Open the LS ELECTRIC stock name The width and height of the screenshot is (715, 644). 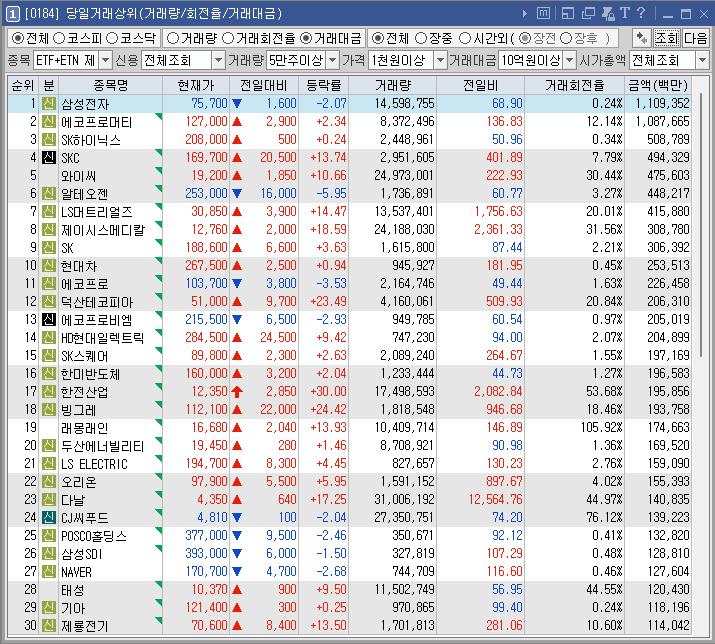tap(94, 464)
